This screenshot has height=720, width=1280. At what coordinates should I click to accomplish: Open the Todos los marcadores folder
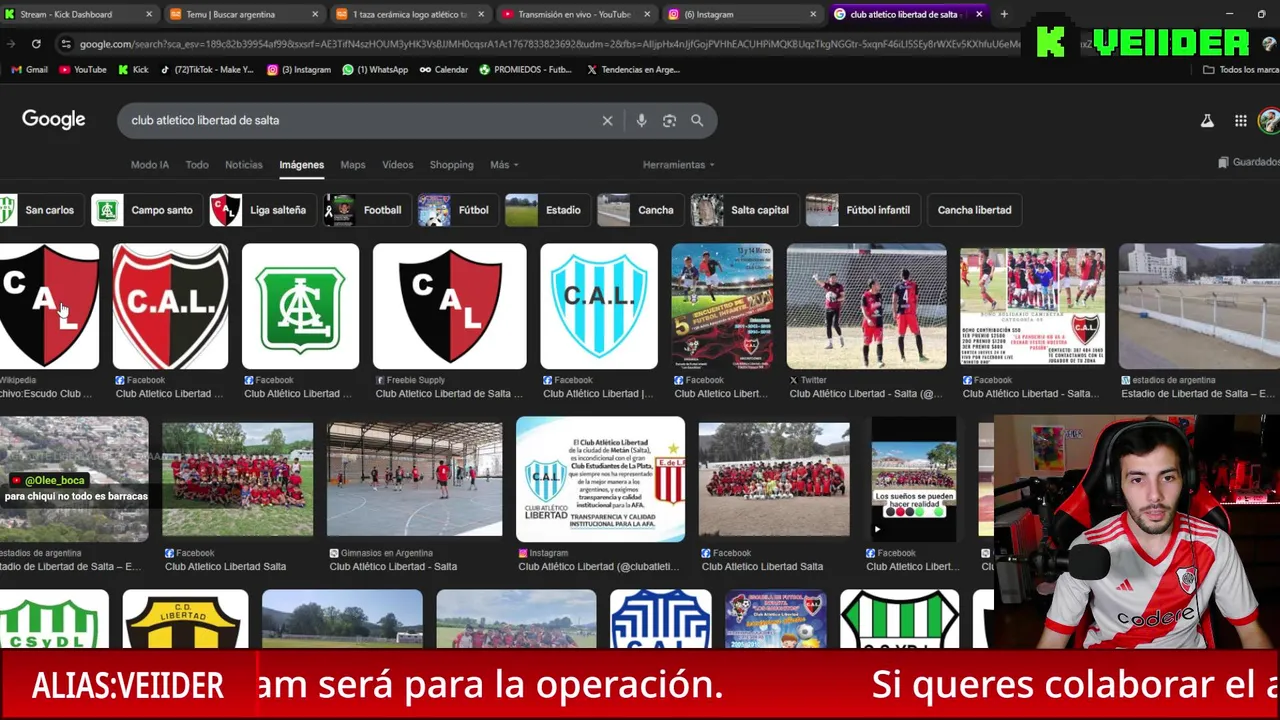(1241, 70)
